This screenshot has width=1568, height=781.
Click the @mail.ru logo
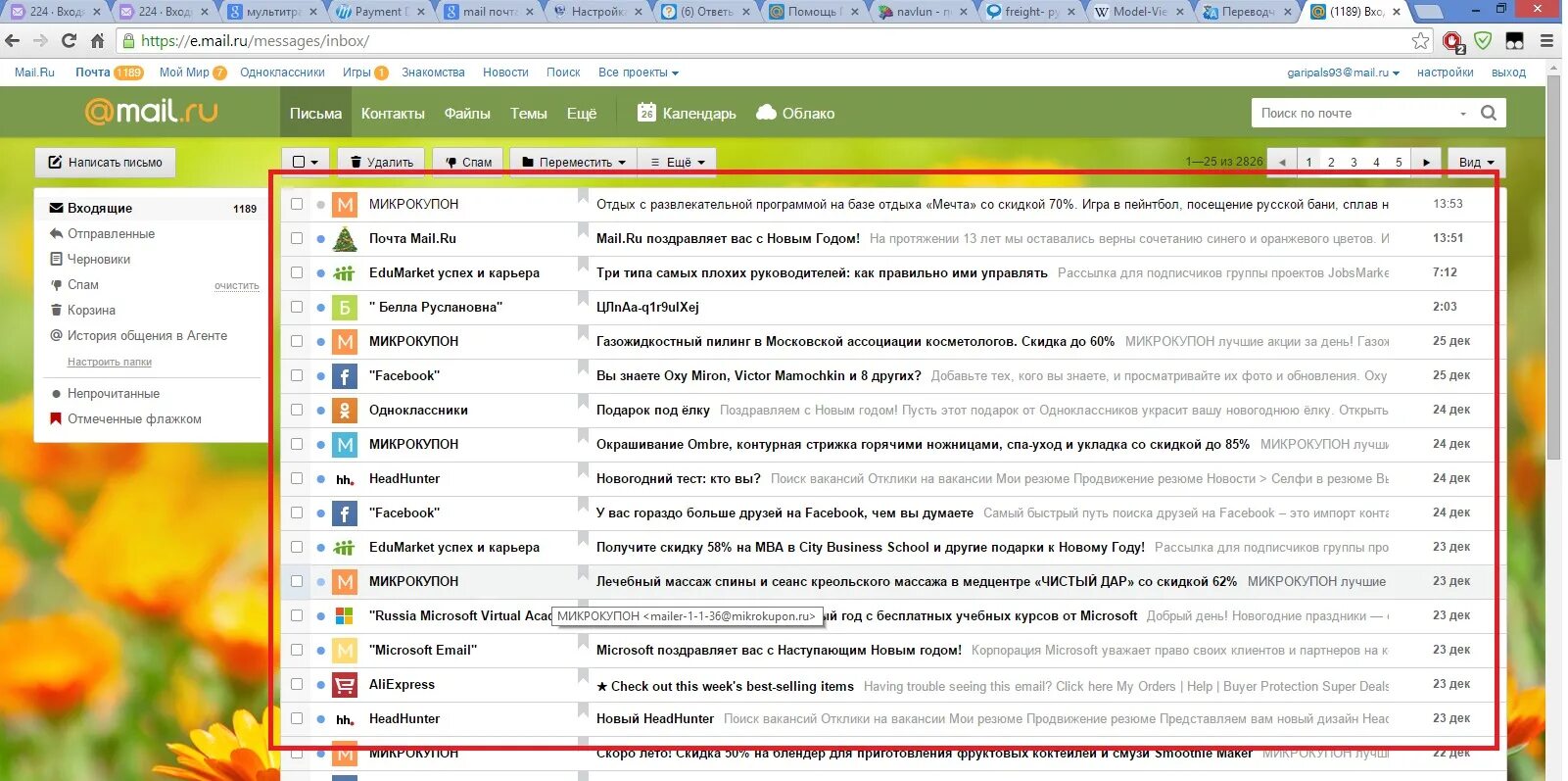click(x=152, y=111)
